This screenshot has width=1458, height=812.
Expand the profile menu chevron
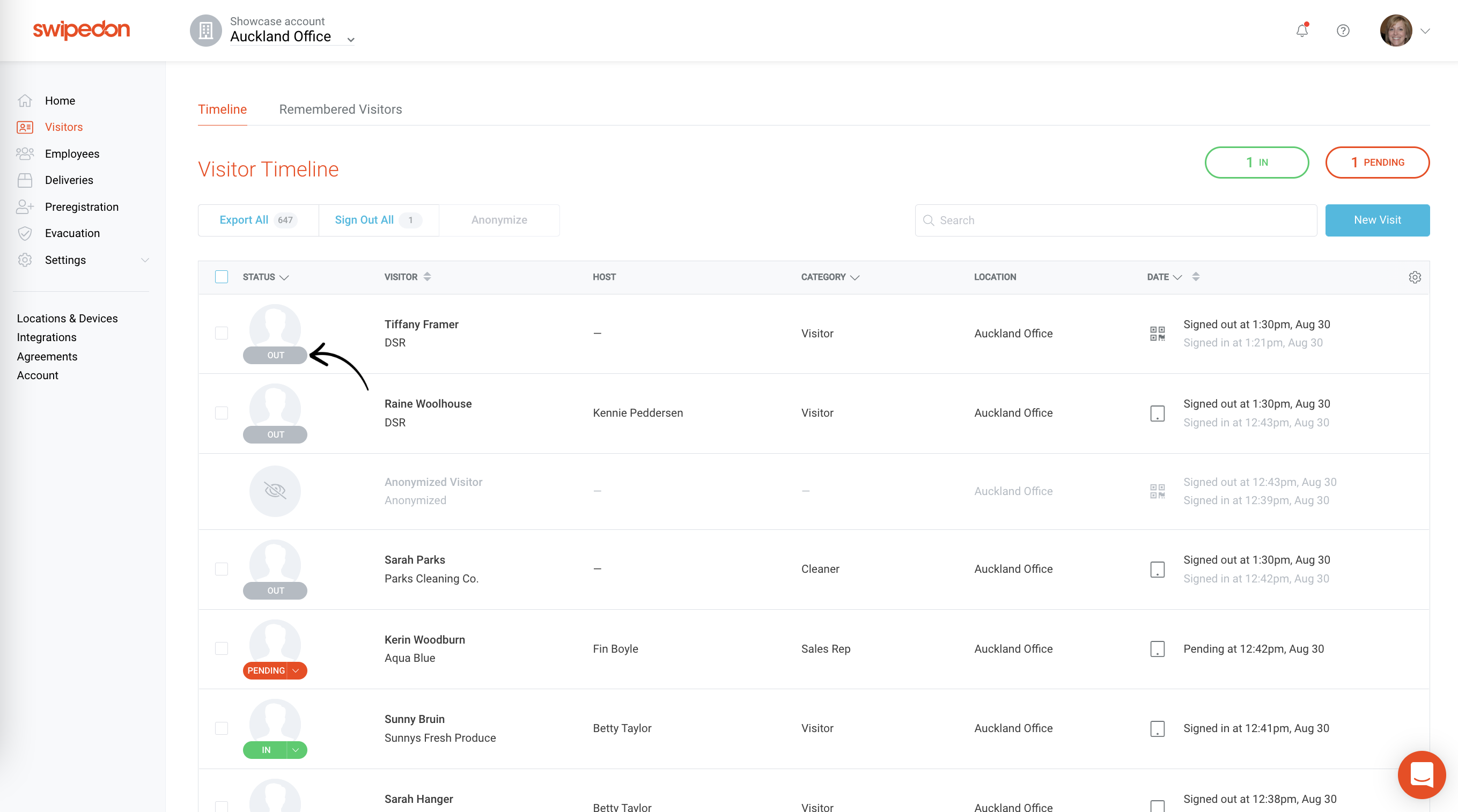pyautogui.click(x=1425, y=31)
